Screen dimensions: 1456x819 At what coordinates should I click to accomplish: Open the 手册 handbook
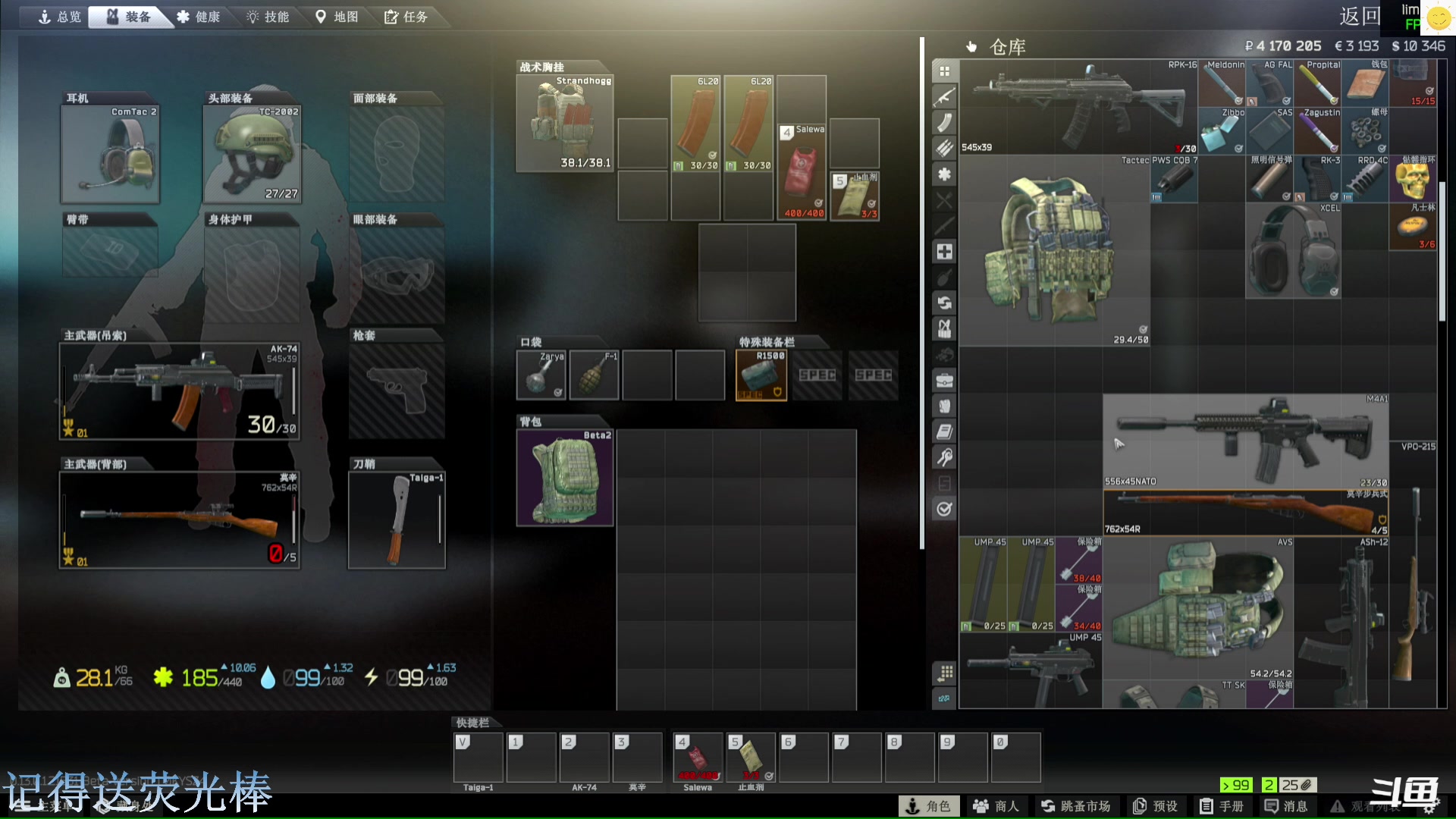pos(1222,806)
